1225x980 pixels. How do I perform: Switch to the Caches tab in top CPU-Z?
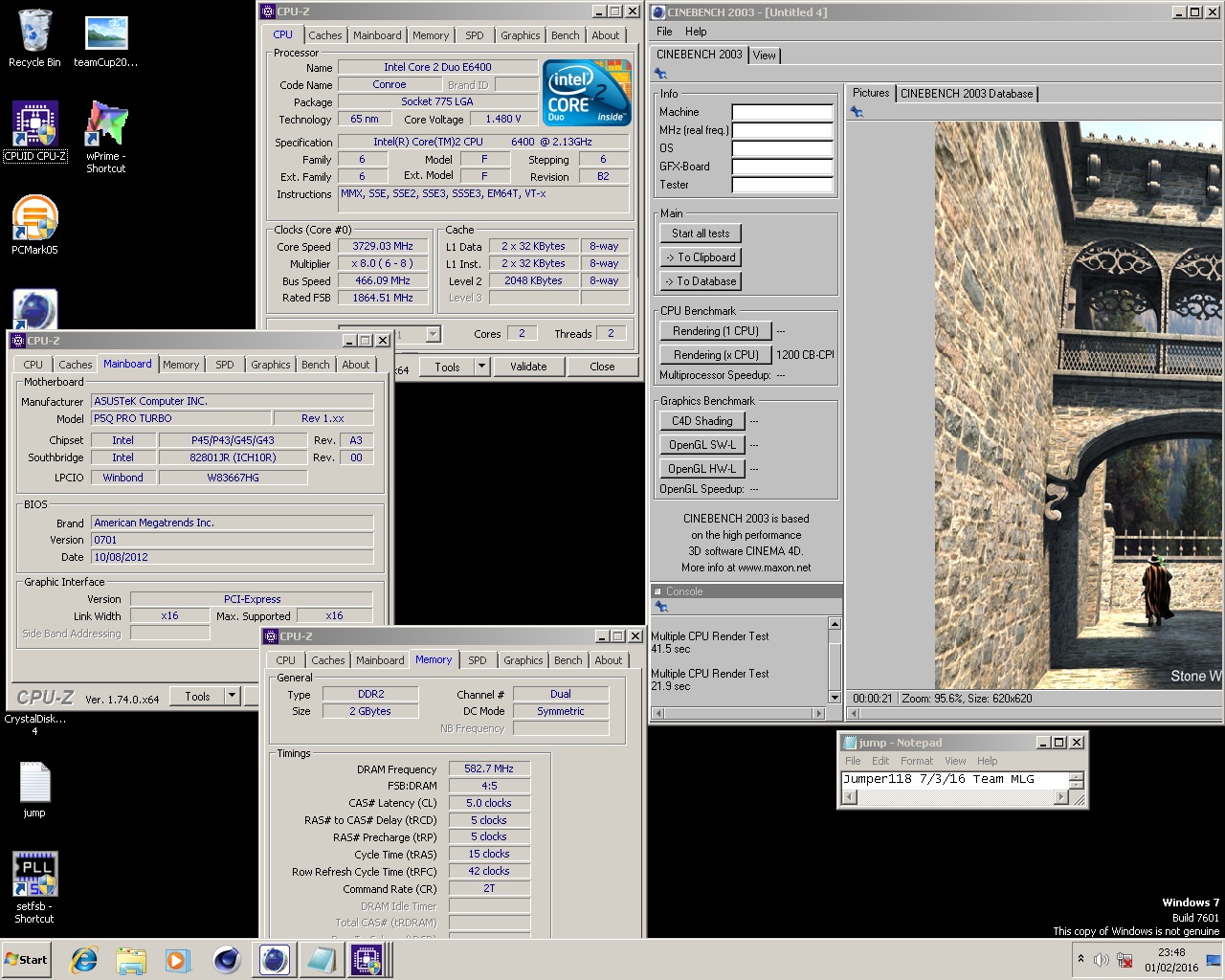[x=325, y=35]
